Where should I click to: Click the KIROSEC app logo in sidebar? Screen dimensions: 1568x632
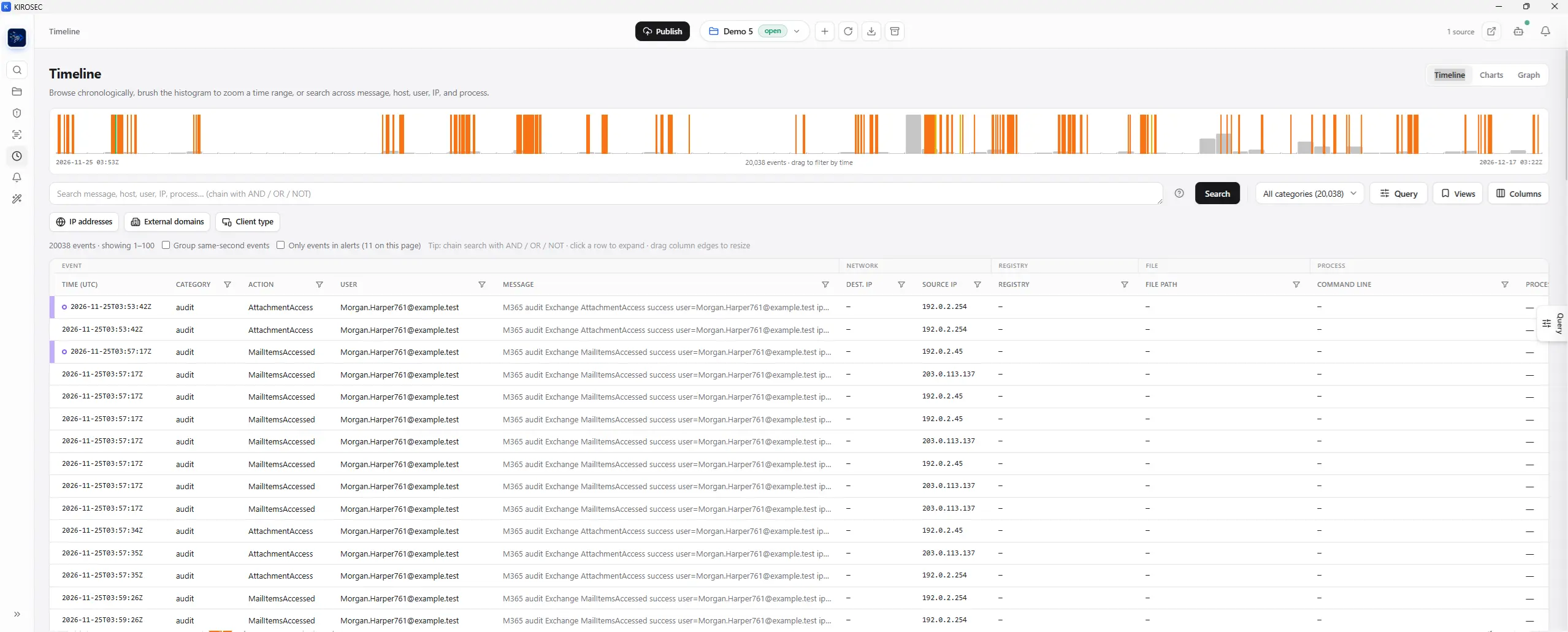17,38
